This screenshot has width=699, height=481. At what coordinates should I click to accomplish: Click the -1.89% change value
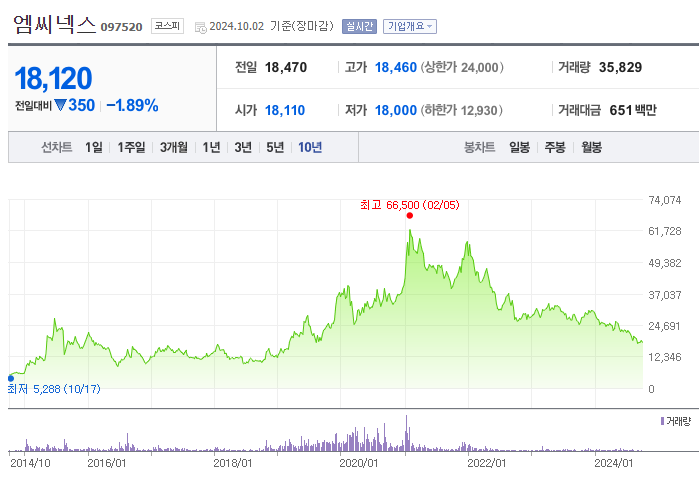pyautogui.click(x=132, y=106)
